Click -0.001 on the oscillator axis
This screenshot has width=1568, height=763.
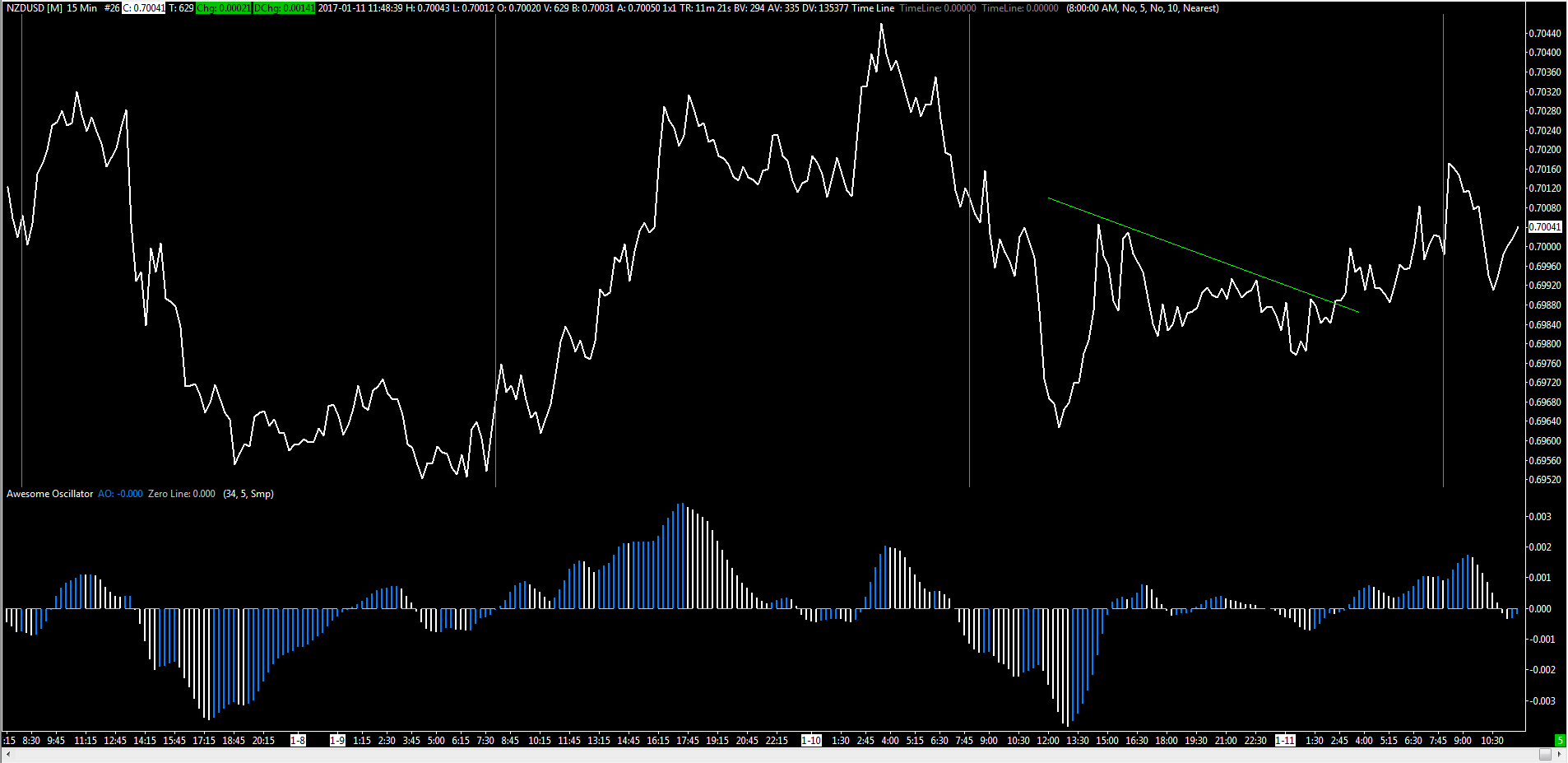coord(1542,640)
